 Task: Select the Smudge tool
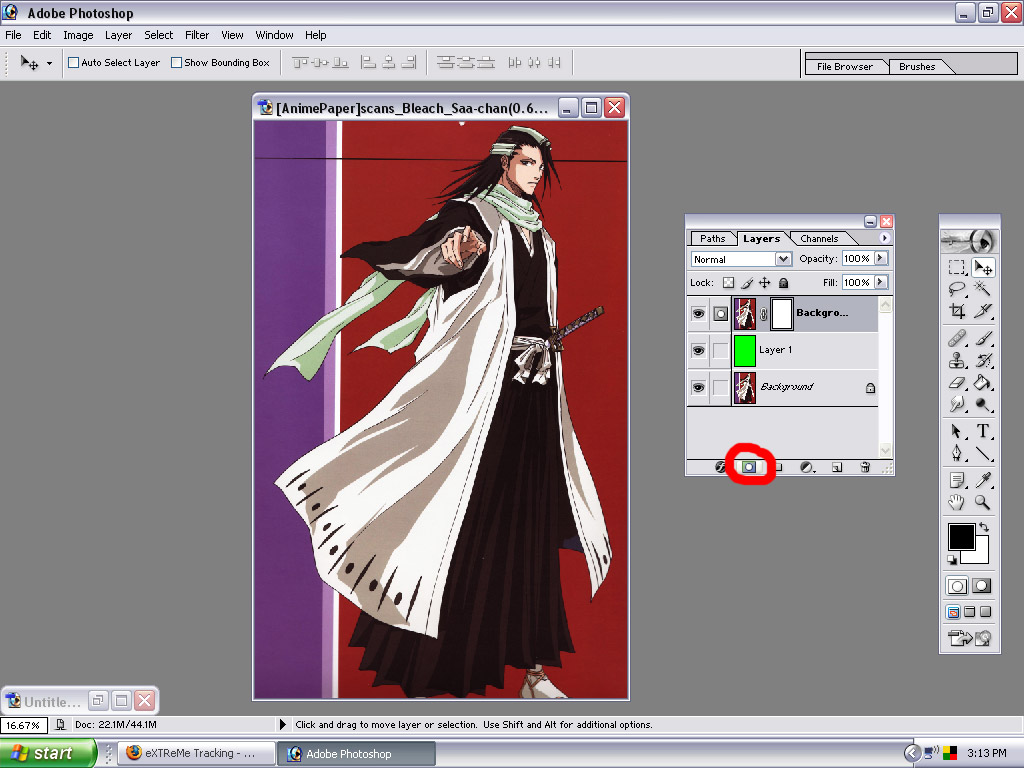pyautogui.click(x=957, y=404)
